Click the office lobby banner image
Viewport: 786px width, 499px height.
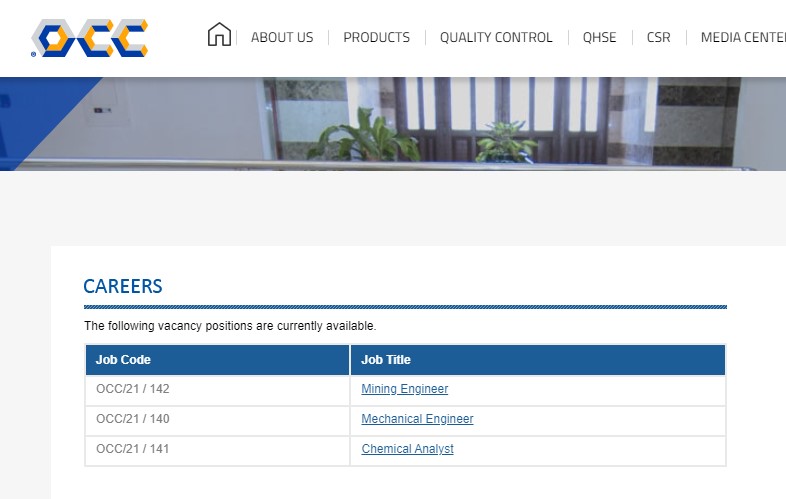(393, 124)
